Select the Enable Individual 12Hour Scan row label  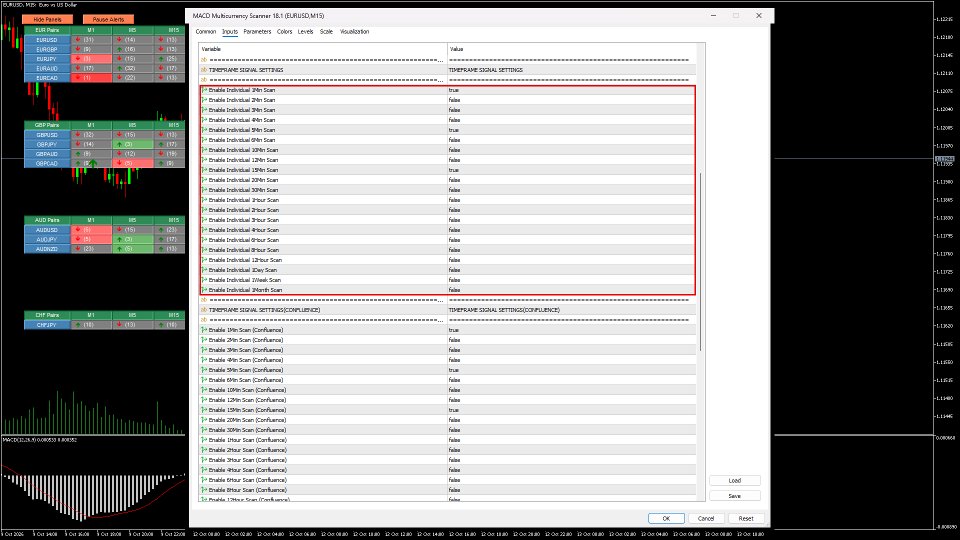pos(245,260)
